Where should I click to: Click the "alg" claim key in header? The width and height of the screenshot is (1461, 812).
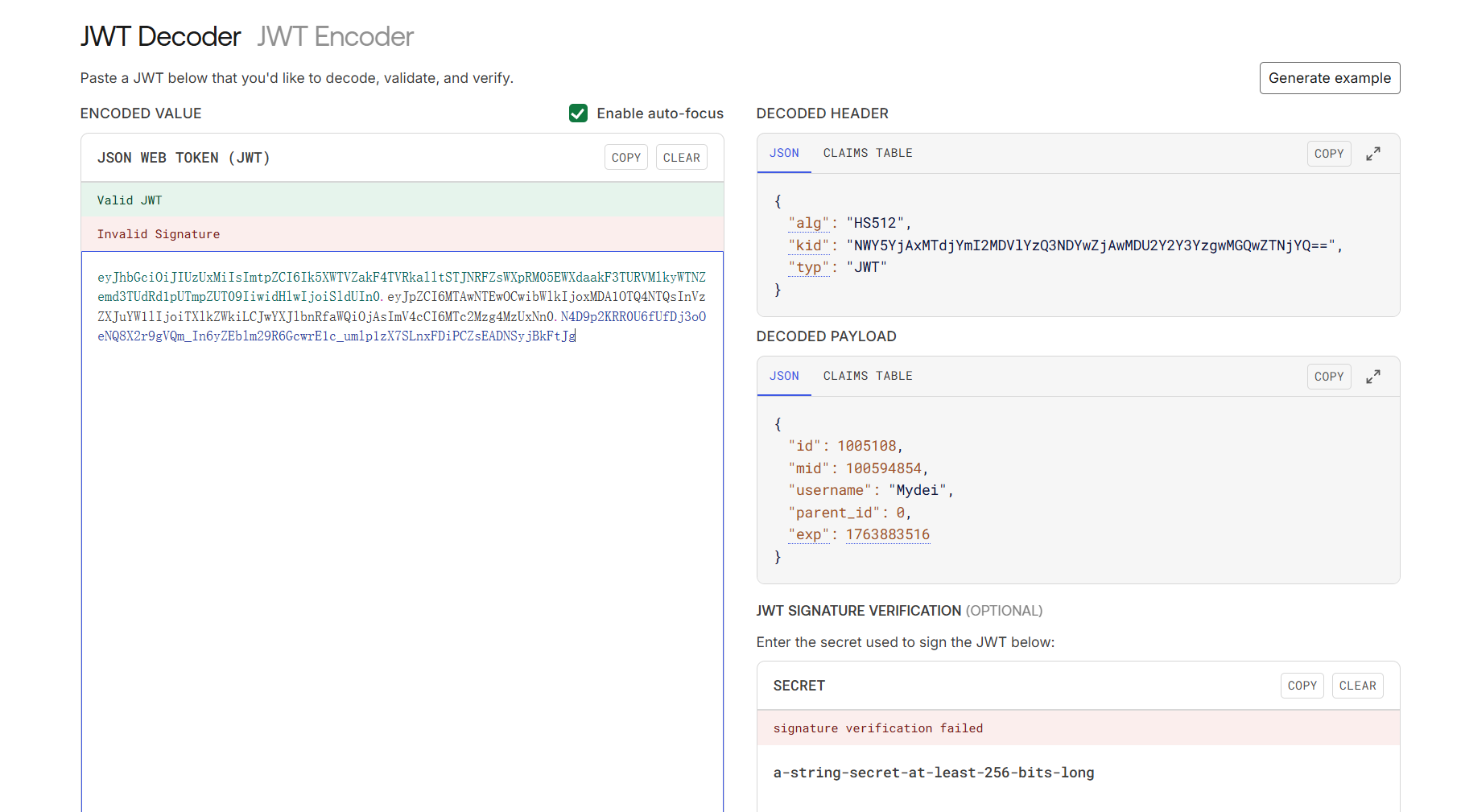tap(808, 223)
